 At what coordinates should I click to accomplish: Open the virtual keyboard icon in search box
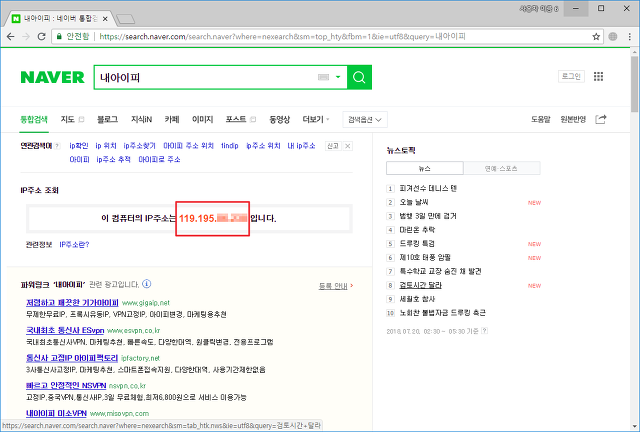tap(323, 77)
